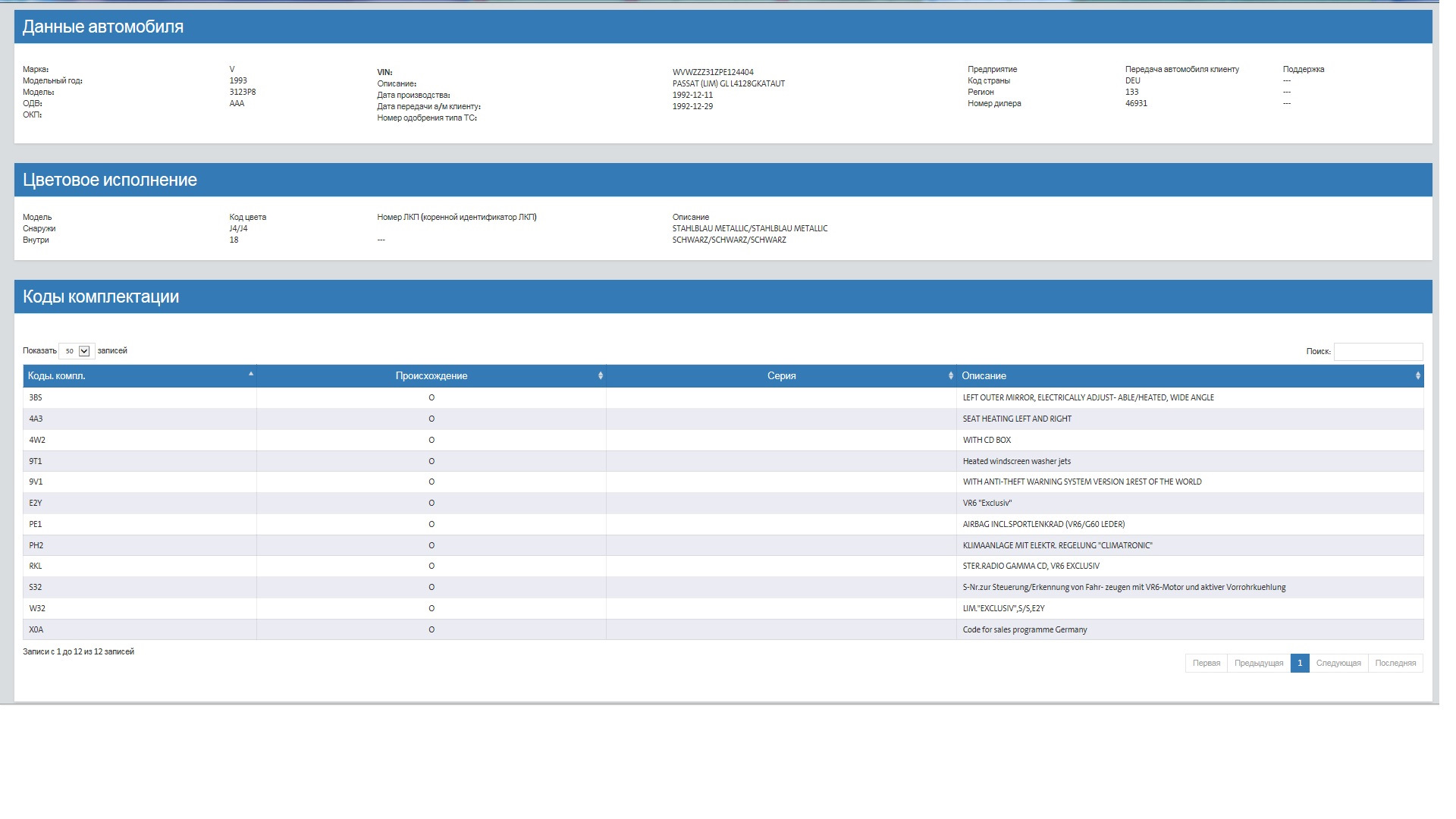Click description 'VR6 "Exclusiv"'
This screenshot has width=1456, height=819.
pyautogui.click(x=987, y=503)
